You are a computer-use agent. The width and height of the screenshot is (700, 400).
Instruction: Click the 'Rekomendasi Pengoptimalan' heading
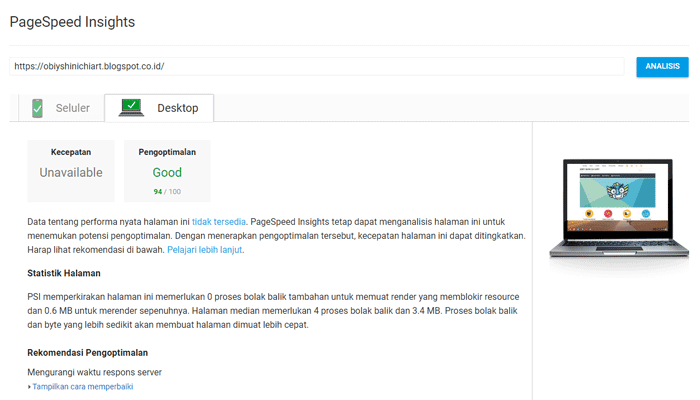(88, 353)
